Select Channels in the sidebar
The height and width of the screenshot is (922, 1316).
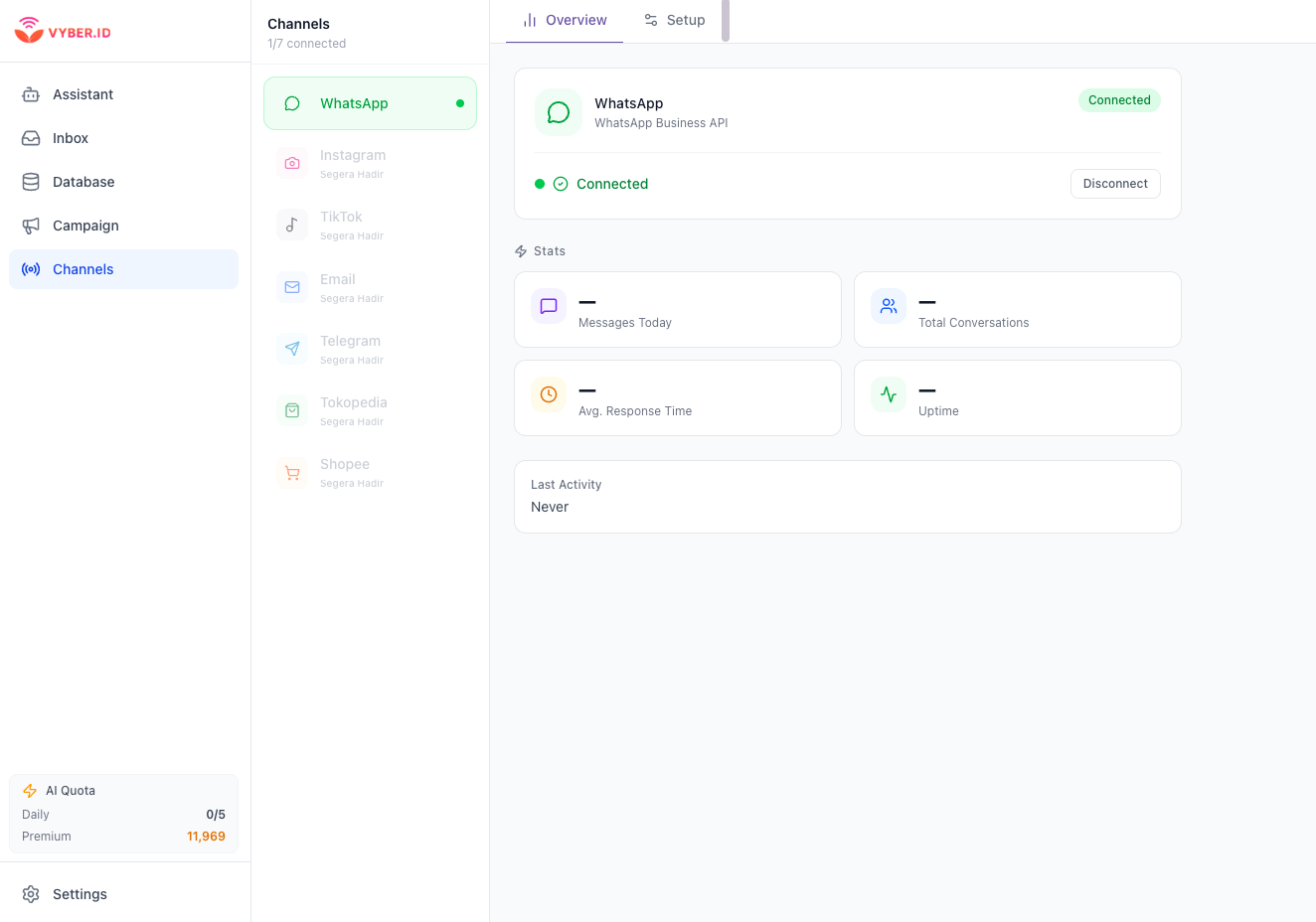[x=123, y=269]
